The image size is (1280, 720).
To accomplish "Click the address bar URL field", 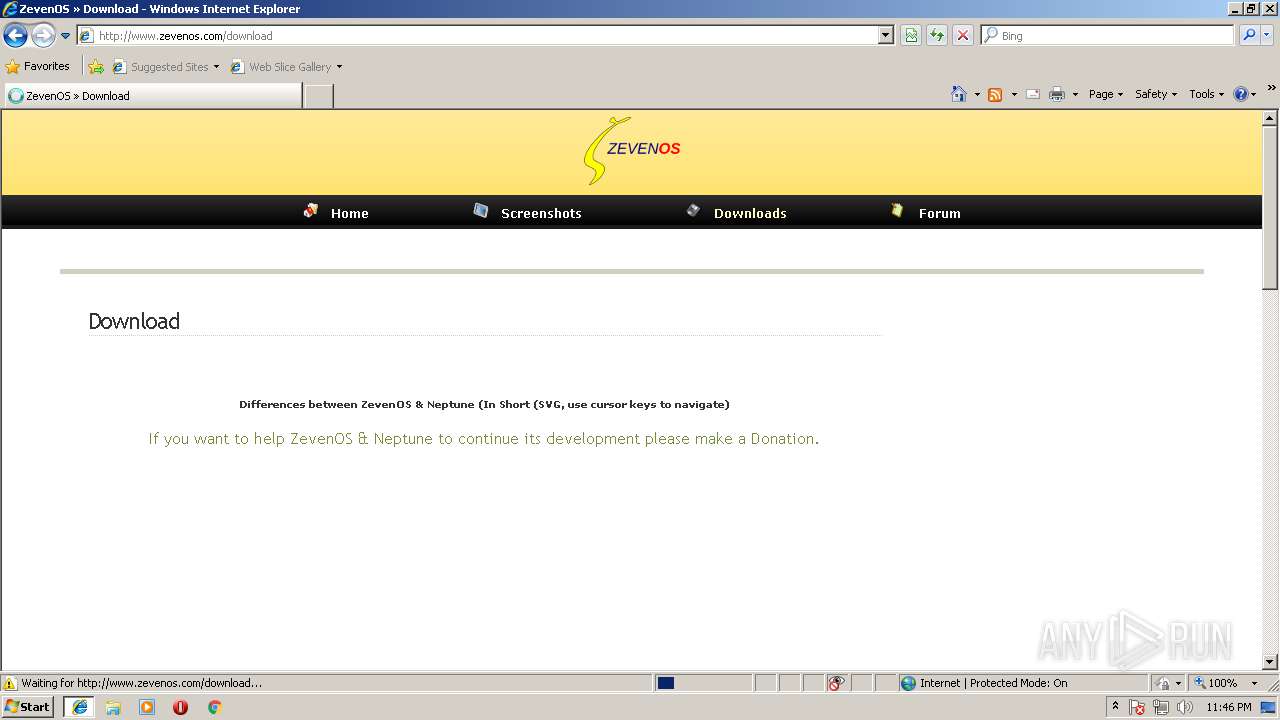I will pos(477,35).
